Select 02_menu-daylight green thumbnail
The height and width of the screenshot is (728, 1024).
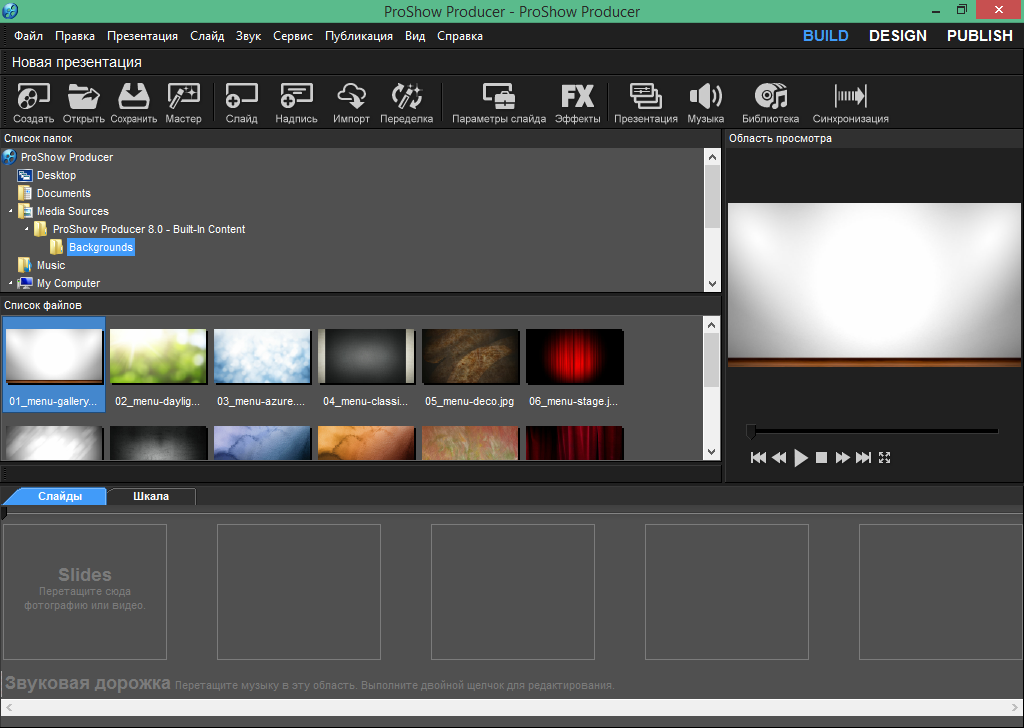coord(158,356)
